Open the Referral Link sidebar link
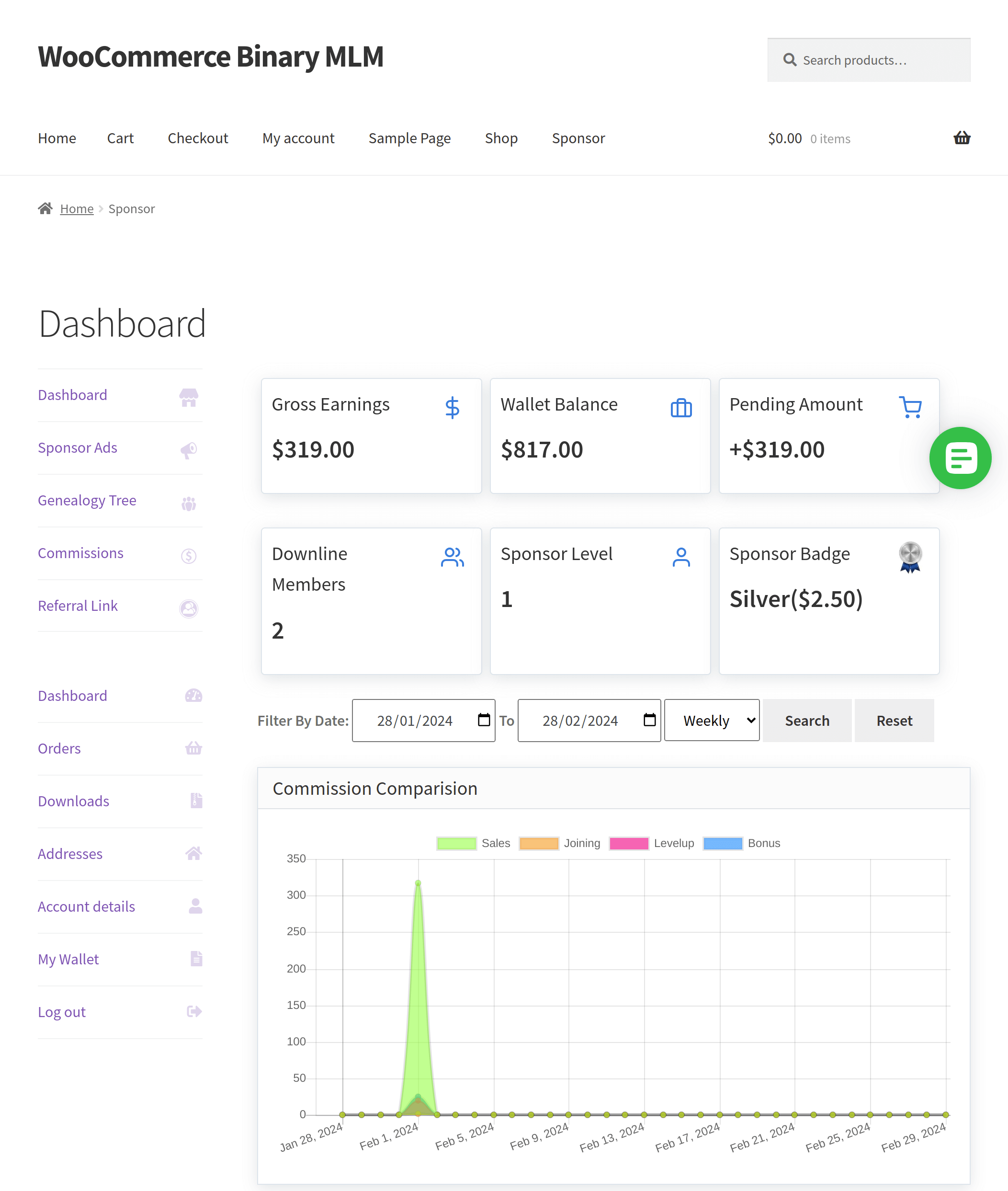 coord(78,606)
